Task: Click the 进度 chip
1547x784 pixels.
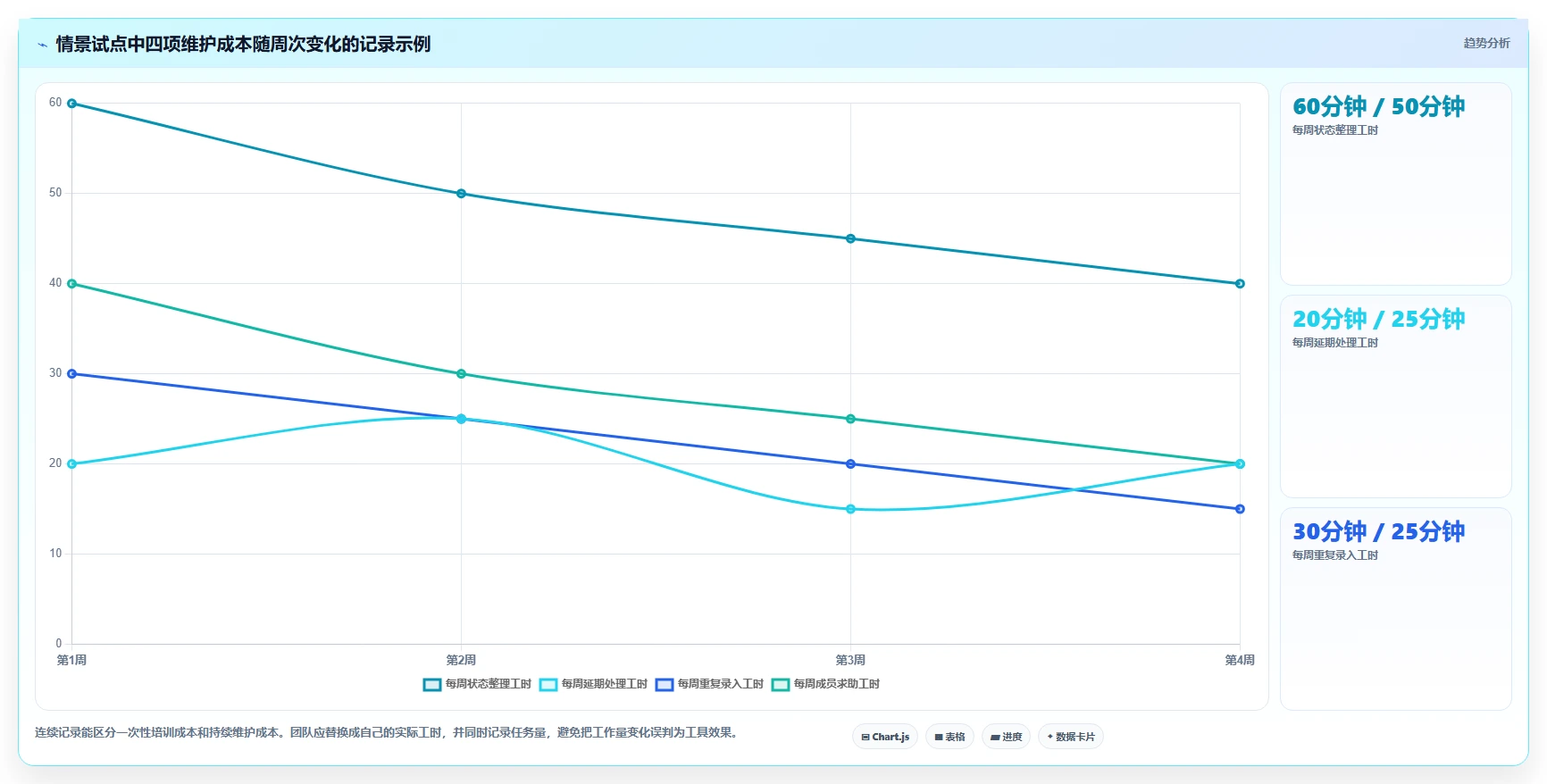Action: point(1006,737)
